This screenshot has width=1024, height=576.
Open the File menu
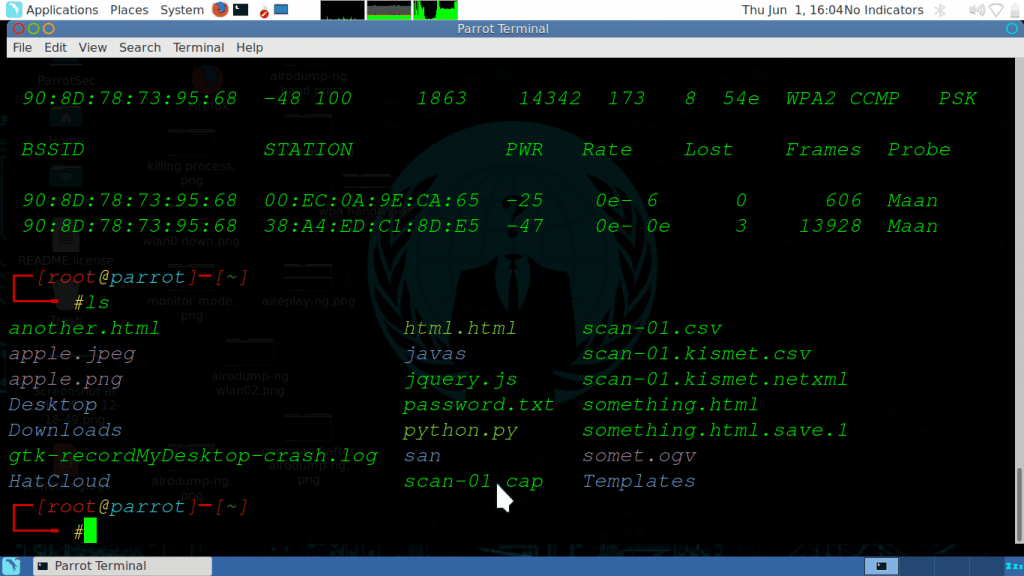[x=22, y=47]
